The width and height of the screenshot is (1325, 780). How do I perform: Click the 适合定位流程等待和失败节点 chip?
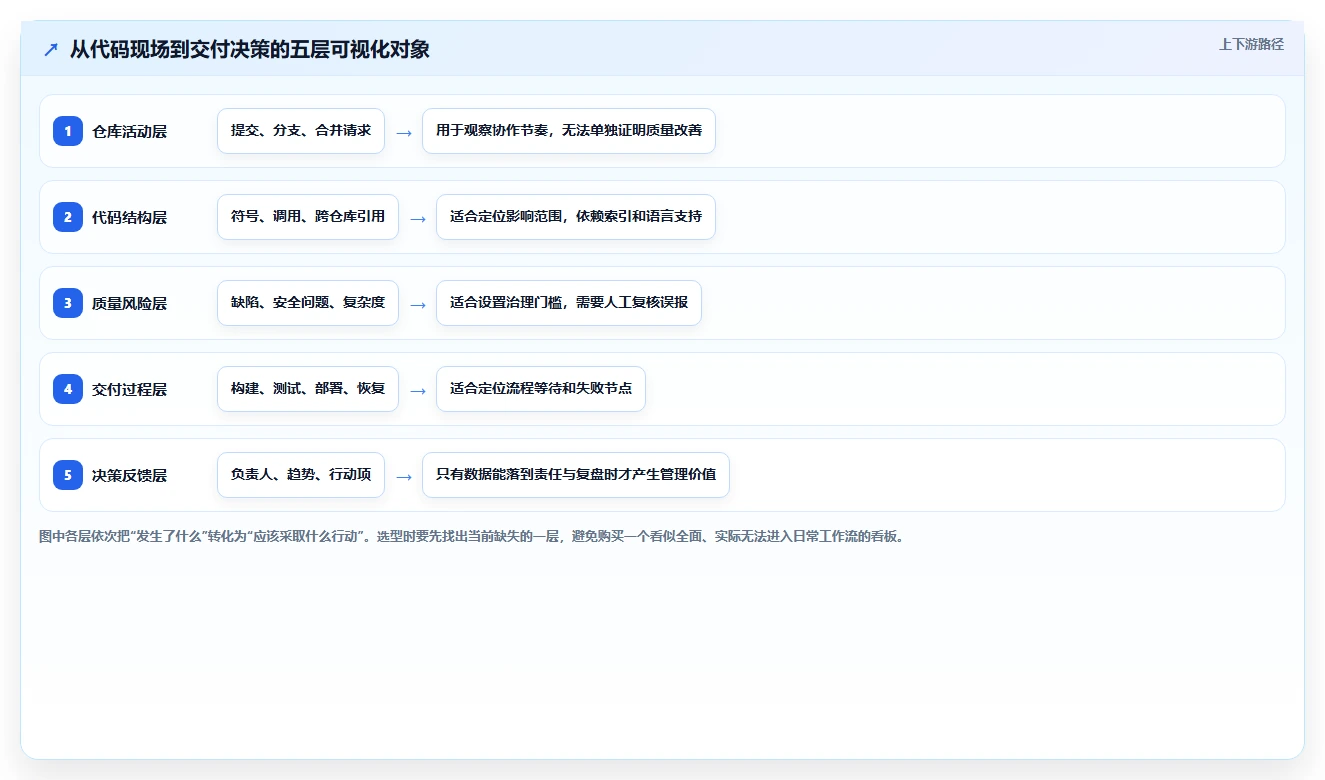(x=541, y=389)
